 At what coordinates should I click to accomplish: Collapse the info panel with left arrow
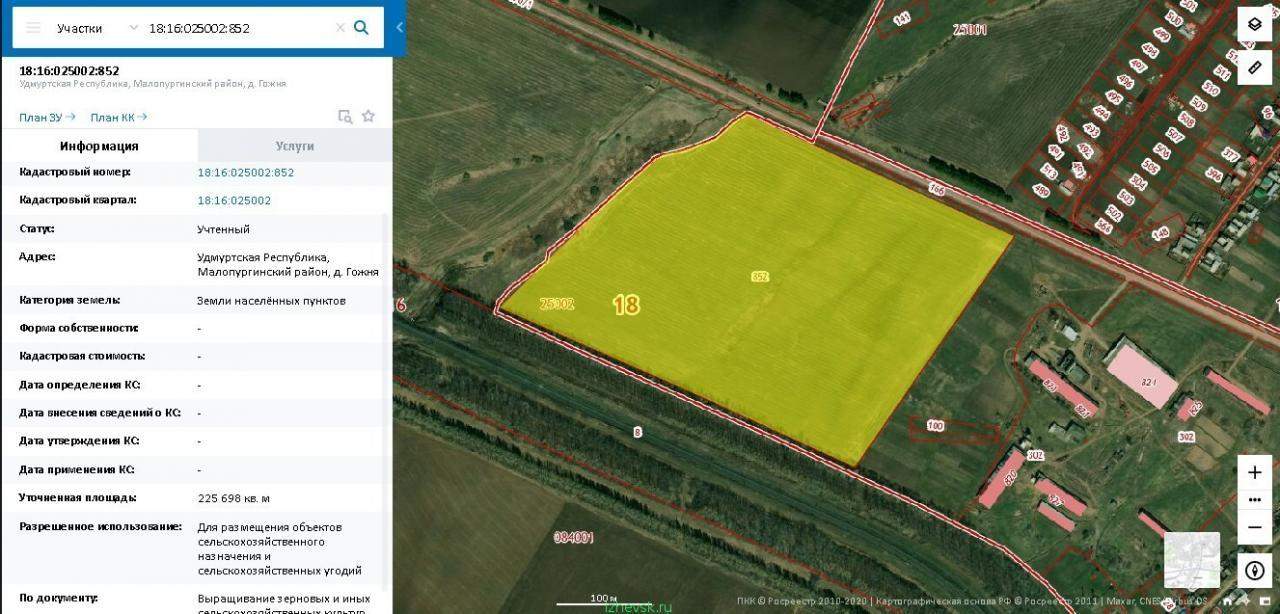[399, 27]
